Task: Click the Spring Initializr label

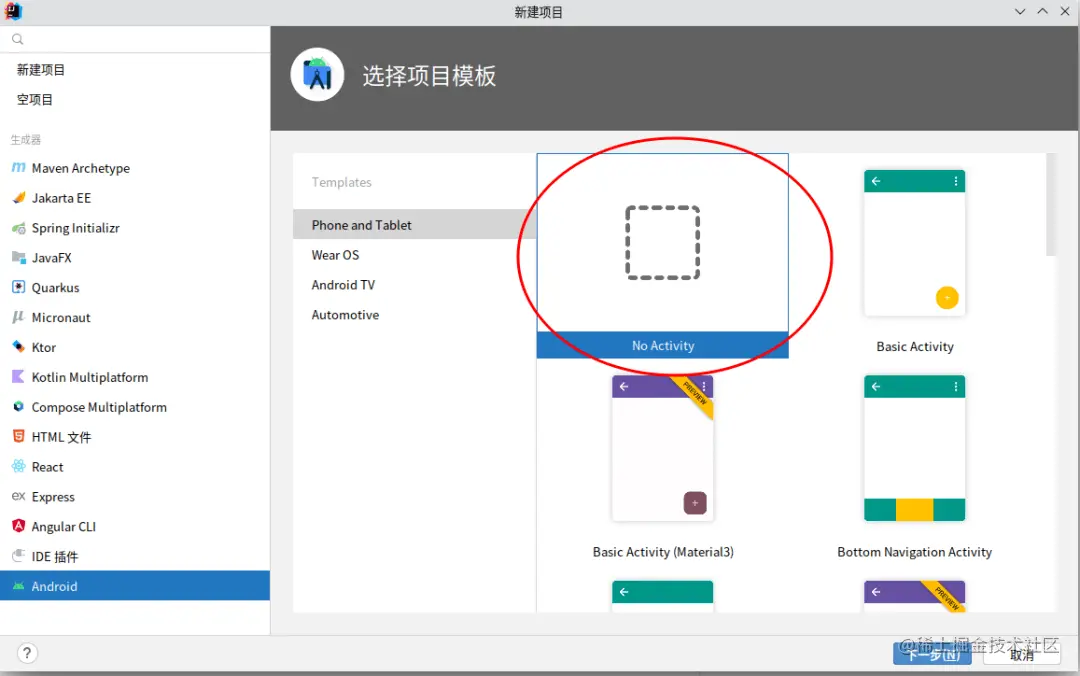Action: [76, 227]
